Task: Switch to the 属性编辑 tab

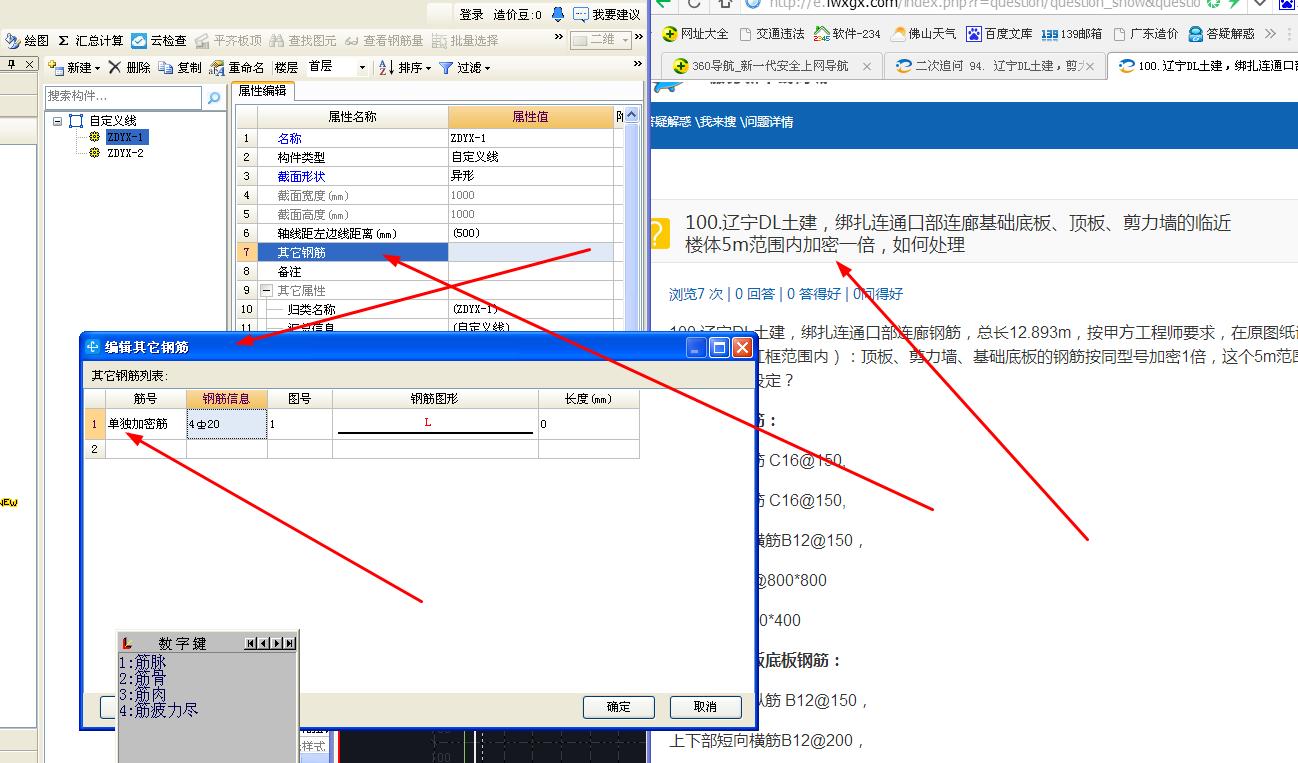Action: tap(261, 91)
